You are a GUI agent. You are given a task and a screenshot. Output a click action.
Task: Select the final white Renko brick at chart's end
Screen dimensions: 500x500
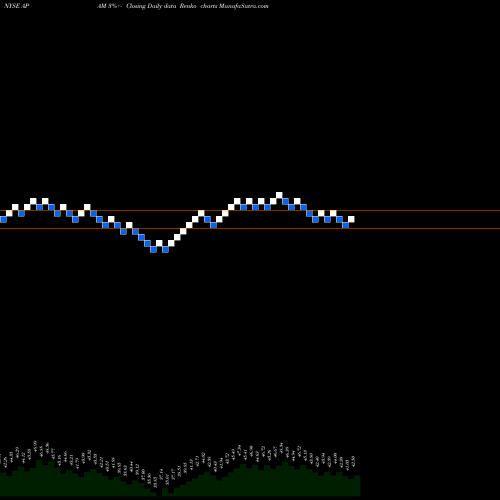tap(351, 219)
